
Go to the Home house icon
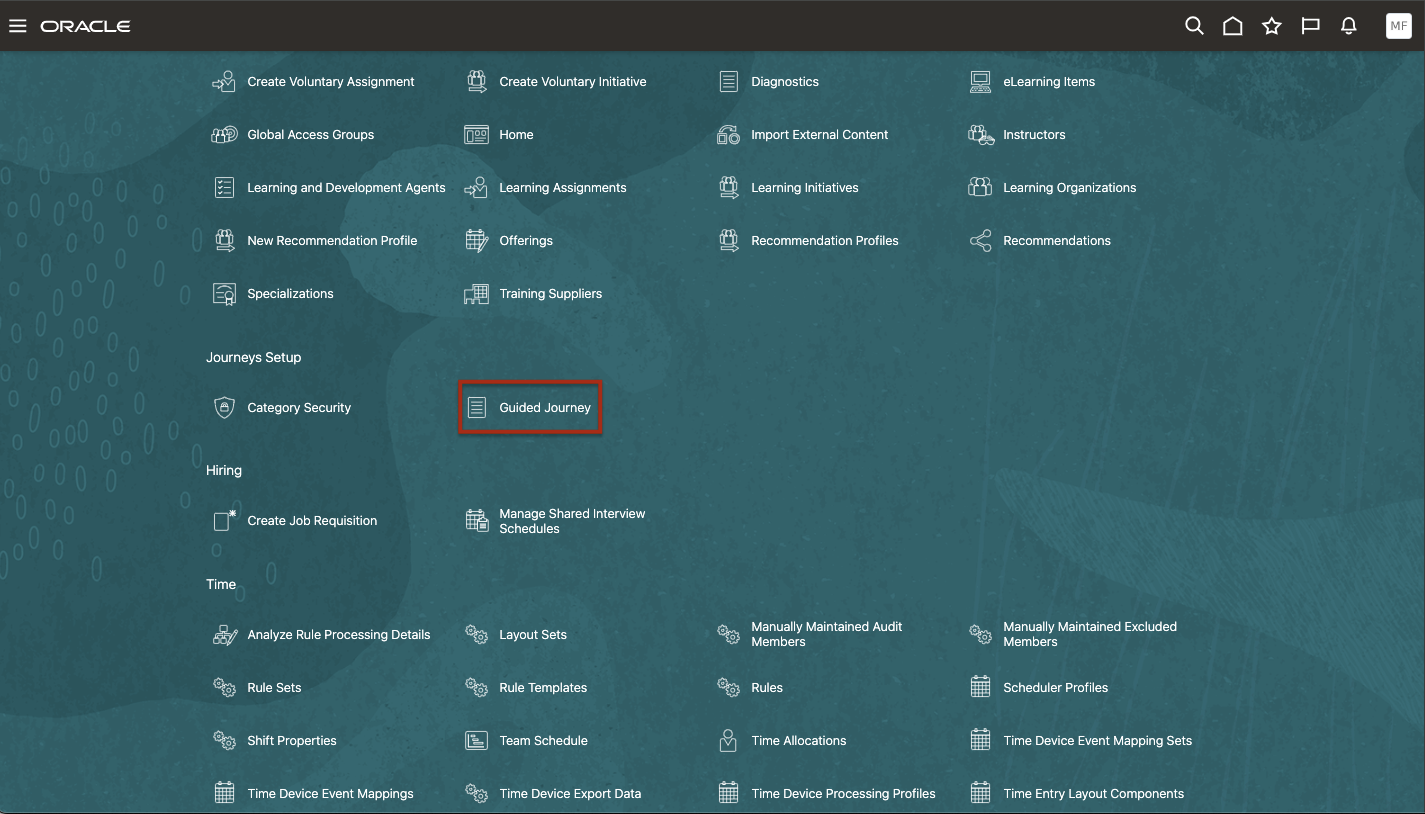point(1233,26)
